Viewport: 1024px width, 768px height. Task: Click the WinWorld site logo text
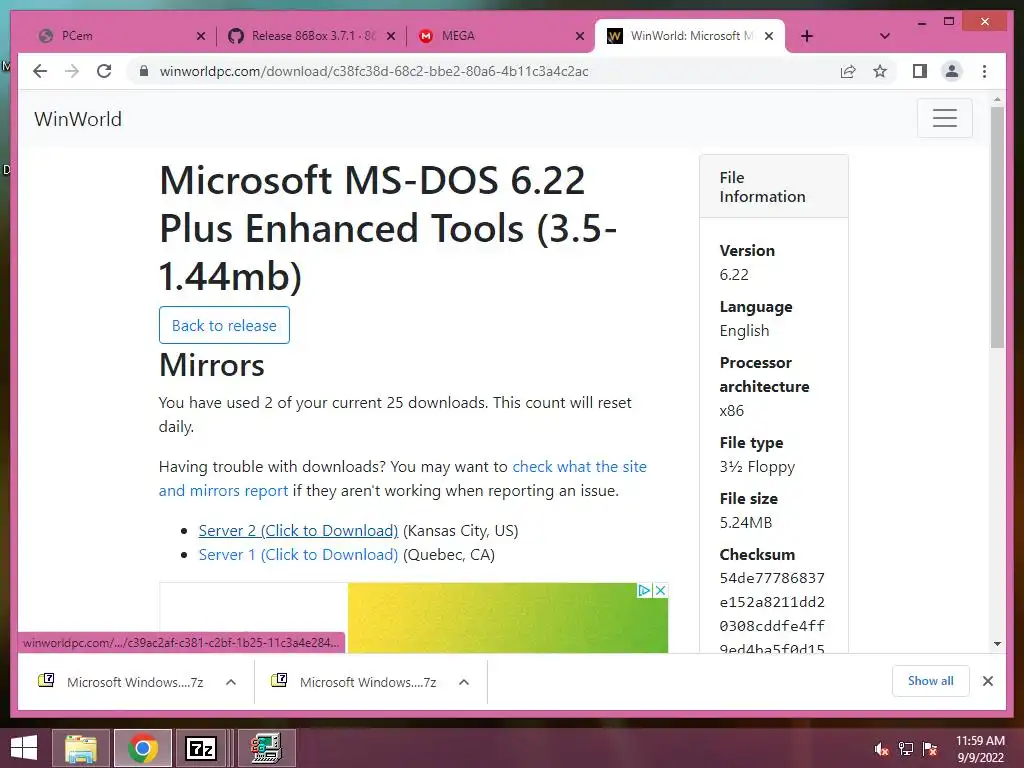(x=78, y=119)
